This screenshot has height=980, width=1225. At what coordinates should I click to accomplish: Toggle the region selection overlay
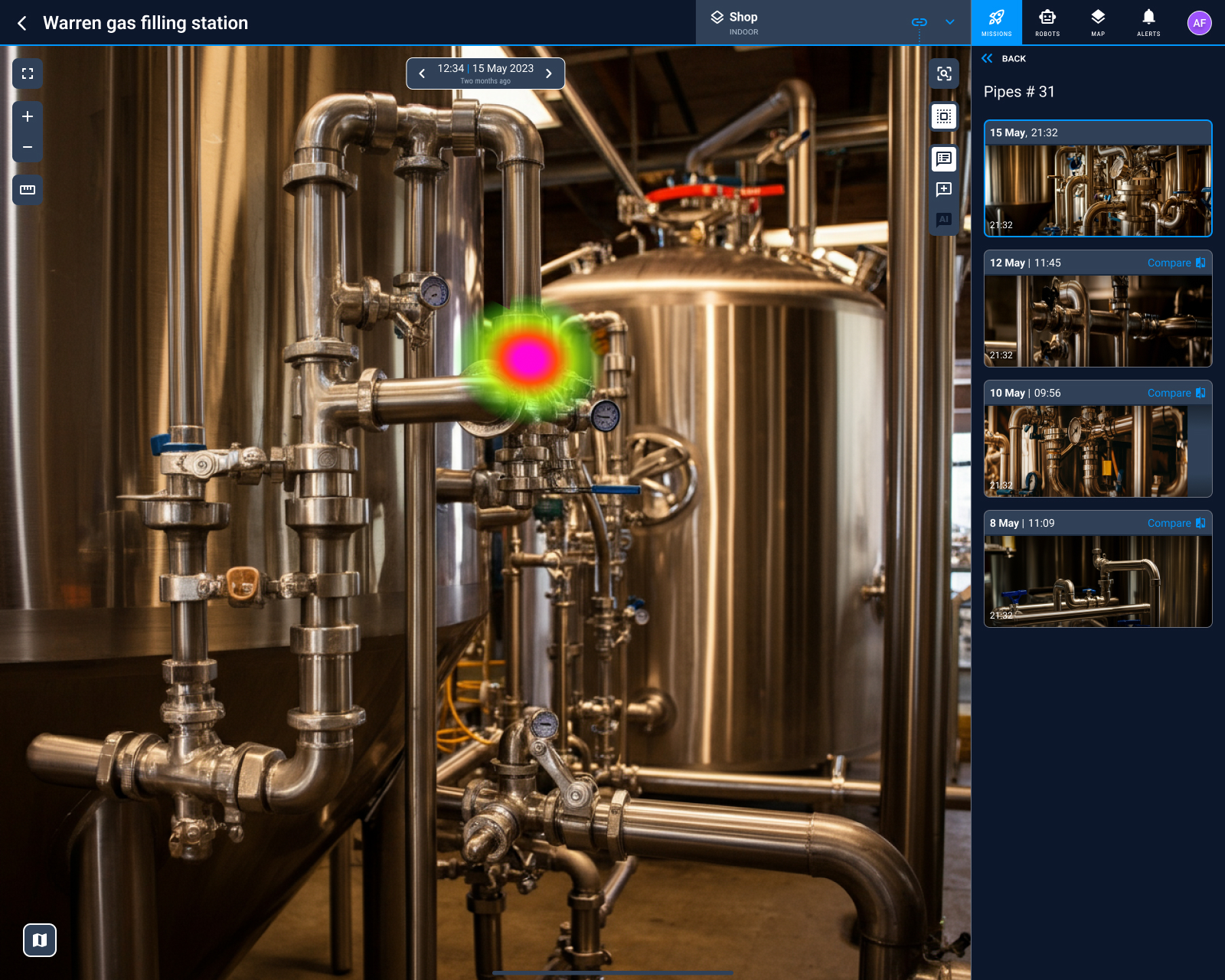tap(944, 116)
